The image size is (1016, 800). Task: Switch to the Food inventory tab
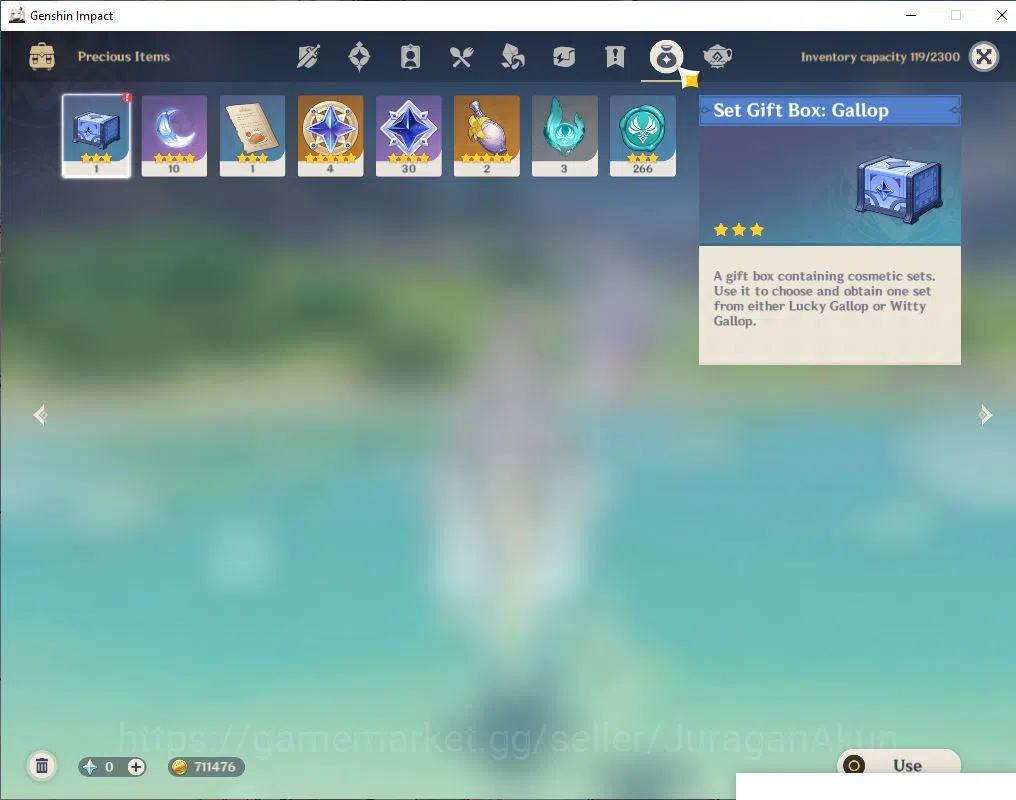[x=461, y=57]
